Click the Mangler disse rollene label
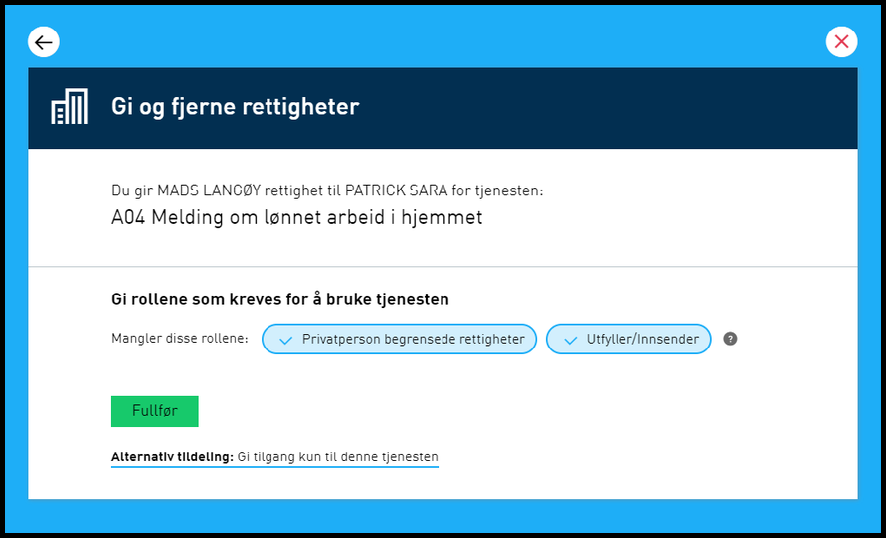Screen dimensions: 886x538 tap(180, 340)
